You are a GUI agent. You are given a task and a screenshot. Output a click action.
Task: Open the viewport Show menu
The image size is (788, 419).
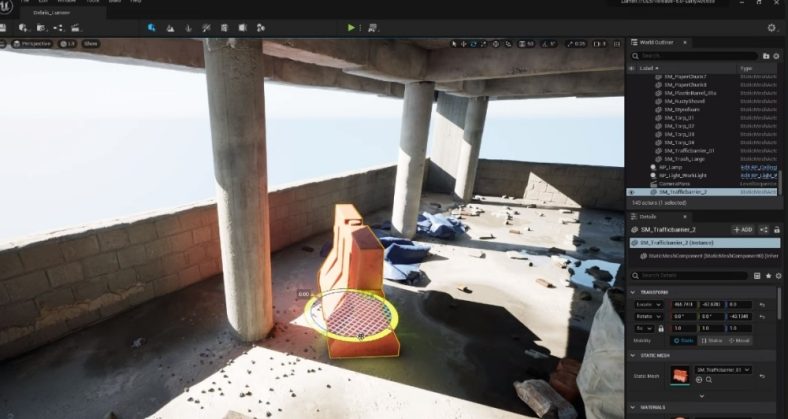[91, 44]
